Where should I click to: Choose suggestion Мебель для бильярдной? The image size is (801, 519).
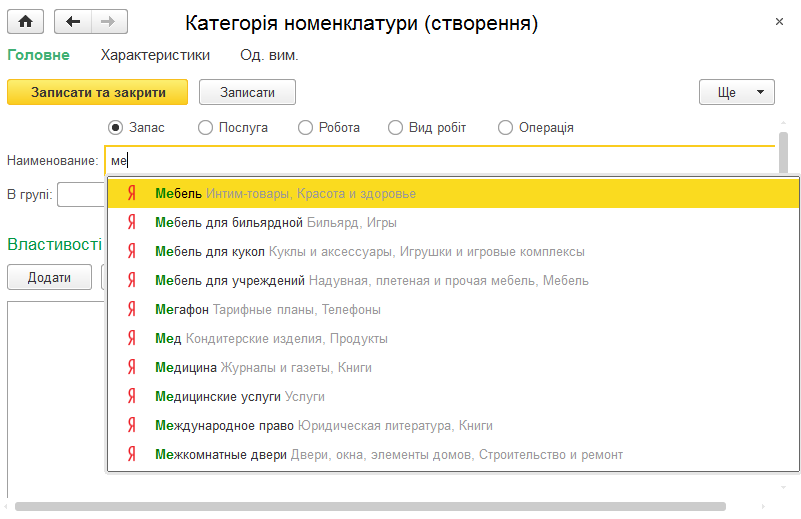point(453,222)
